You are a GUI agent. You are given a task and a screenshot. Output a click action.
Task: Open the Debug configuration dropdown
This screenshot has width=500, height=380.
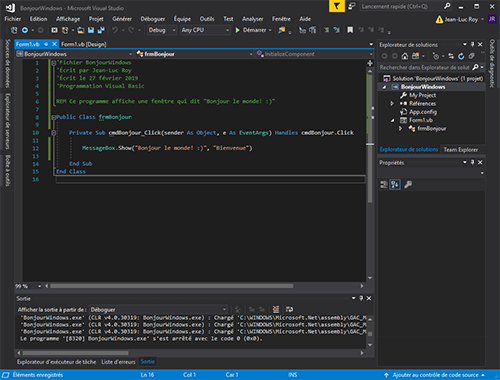click(162, 30)
